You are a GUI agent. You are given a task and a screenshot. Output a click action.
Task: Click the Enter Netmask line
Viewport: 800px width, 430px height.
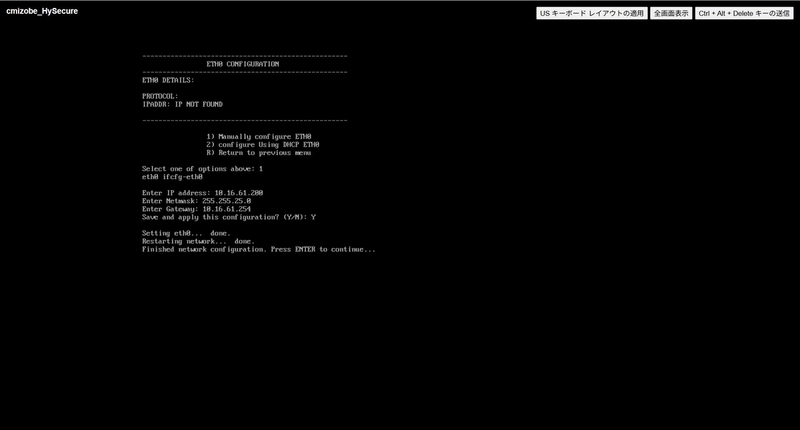pyautogui.click(x=196, y=201)
